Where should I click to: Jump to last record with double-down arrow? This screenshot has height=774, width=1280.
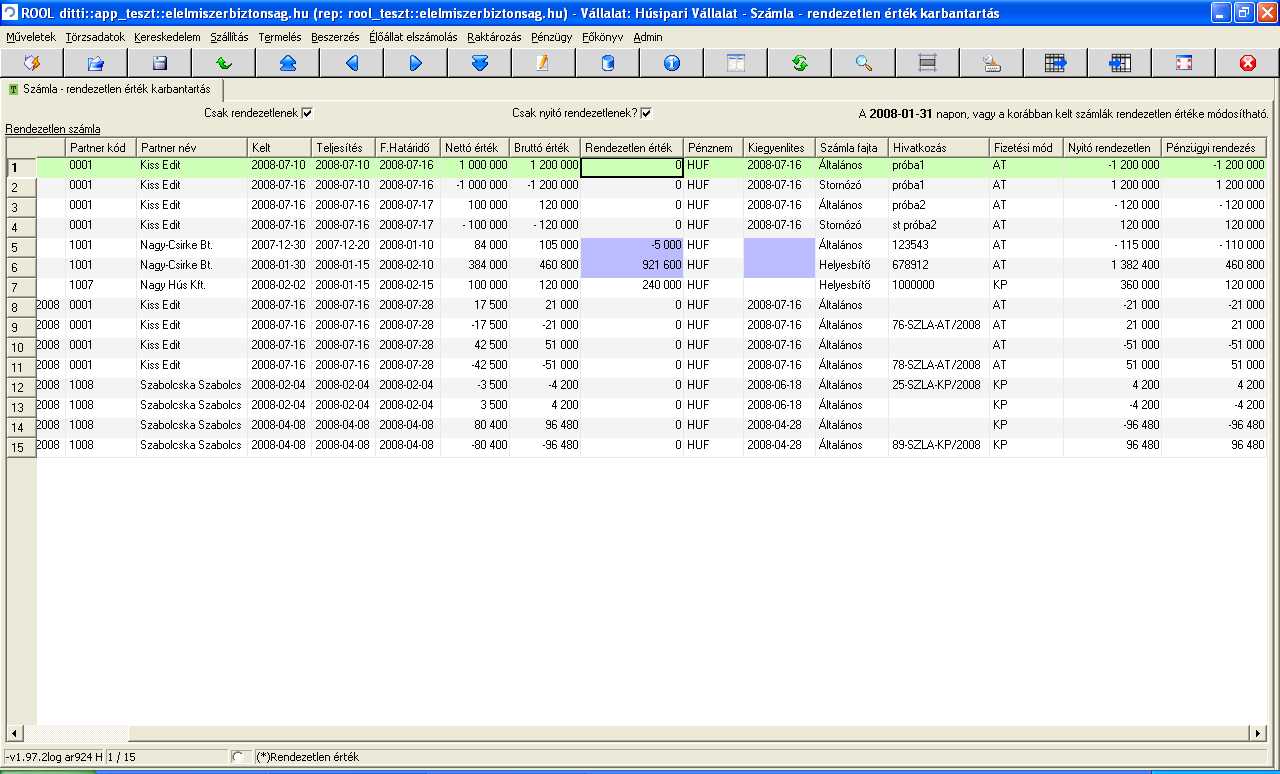tap(479, 63)
